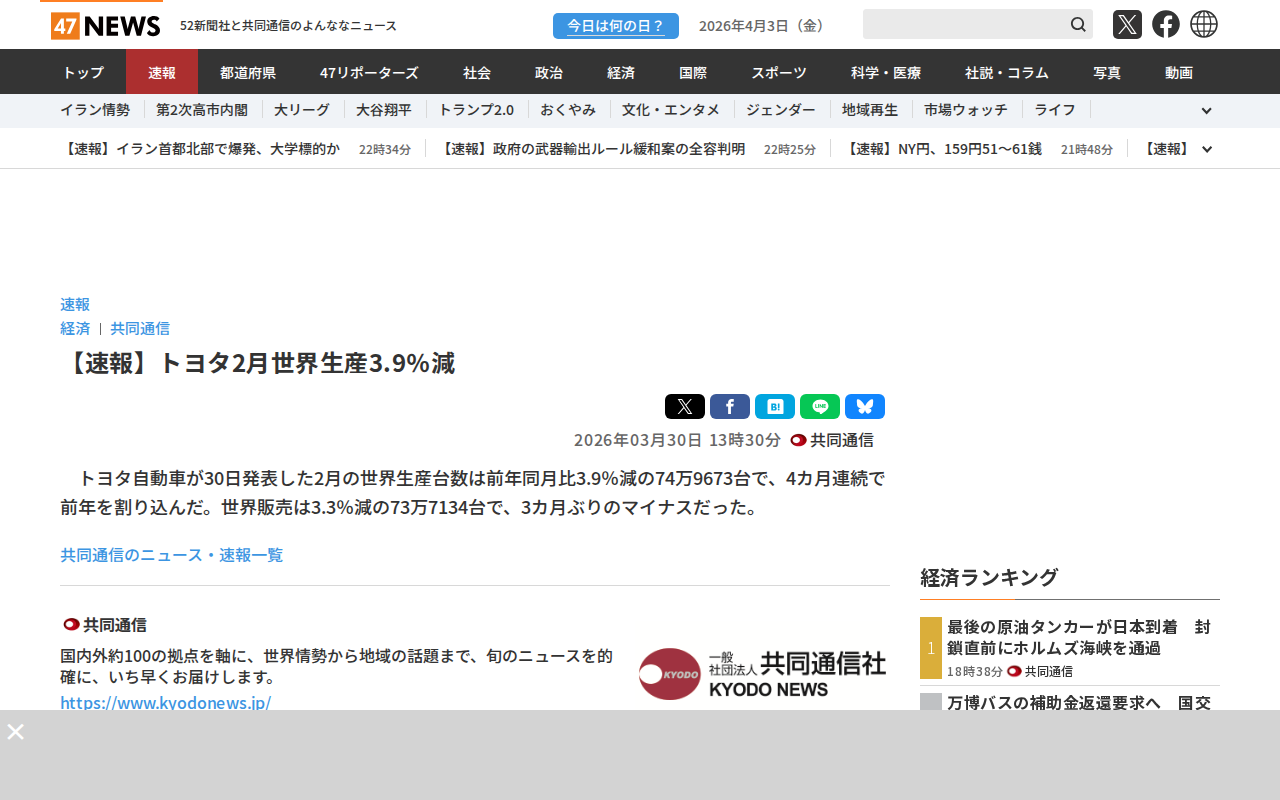Click the 経済 breadcrumb link
1280x800 pixels.
pyautogui.click(x=75, y=328)
